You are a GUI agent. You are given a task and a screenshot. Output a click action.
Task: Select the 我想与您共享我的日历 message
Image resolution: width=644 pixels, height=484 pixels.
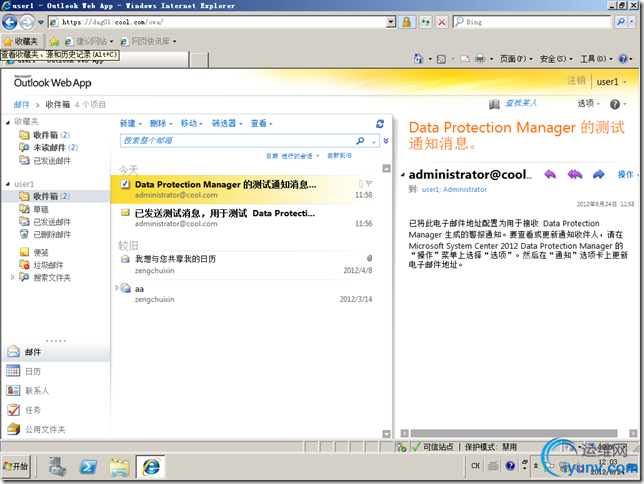(251, 264)
